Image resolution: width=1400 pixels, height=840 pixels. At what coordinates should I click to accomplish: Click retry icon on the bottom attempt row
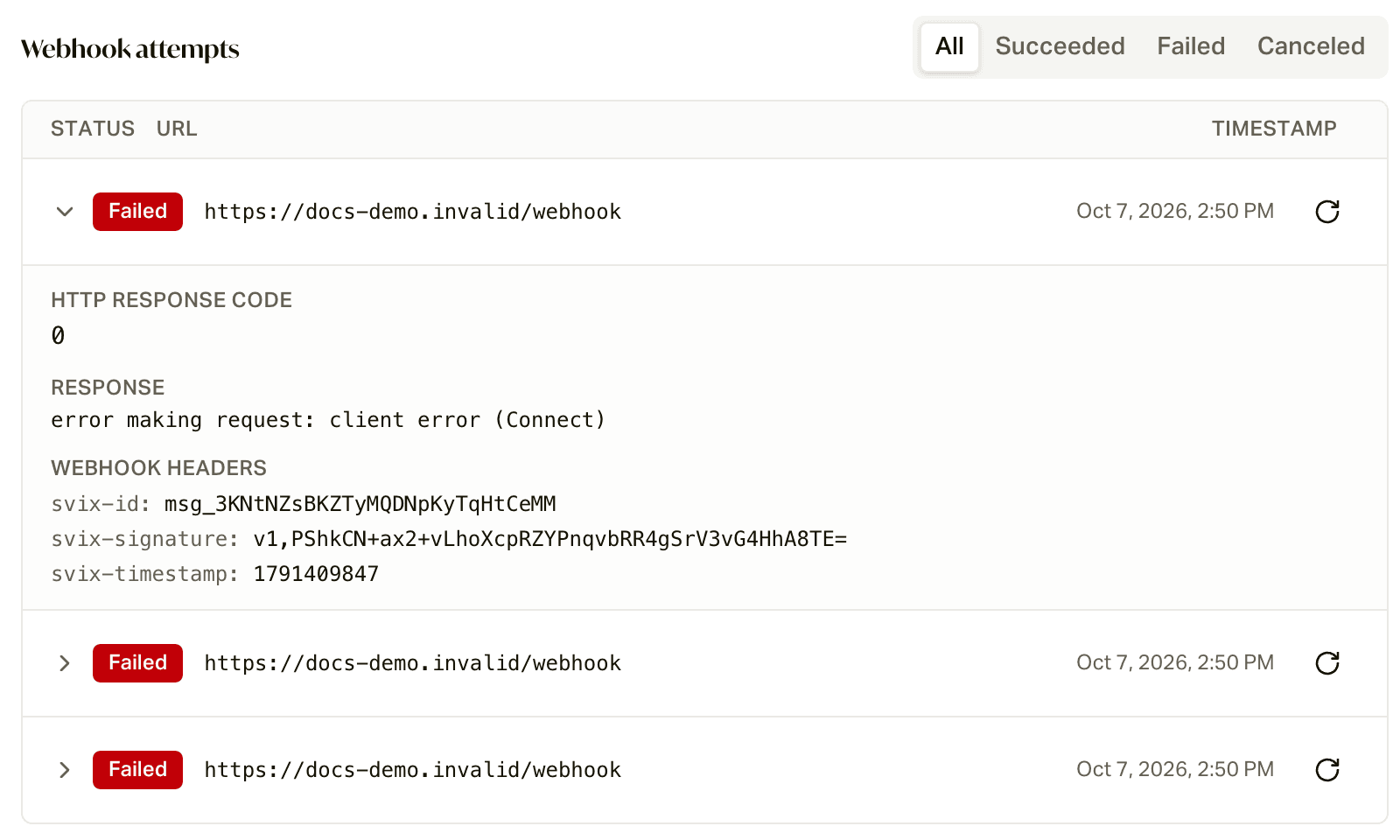1327,770
